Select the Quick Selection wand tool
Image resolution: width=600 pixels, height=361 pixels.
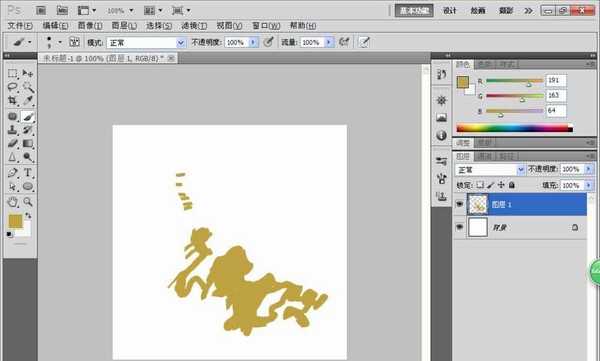coord(28,87)
